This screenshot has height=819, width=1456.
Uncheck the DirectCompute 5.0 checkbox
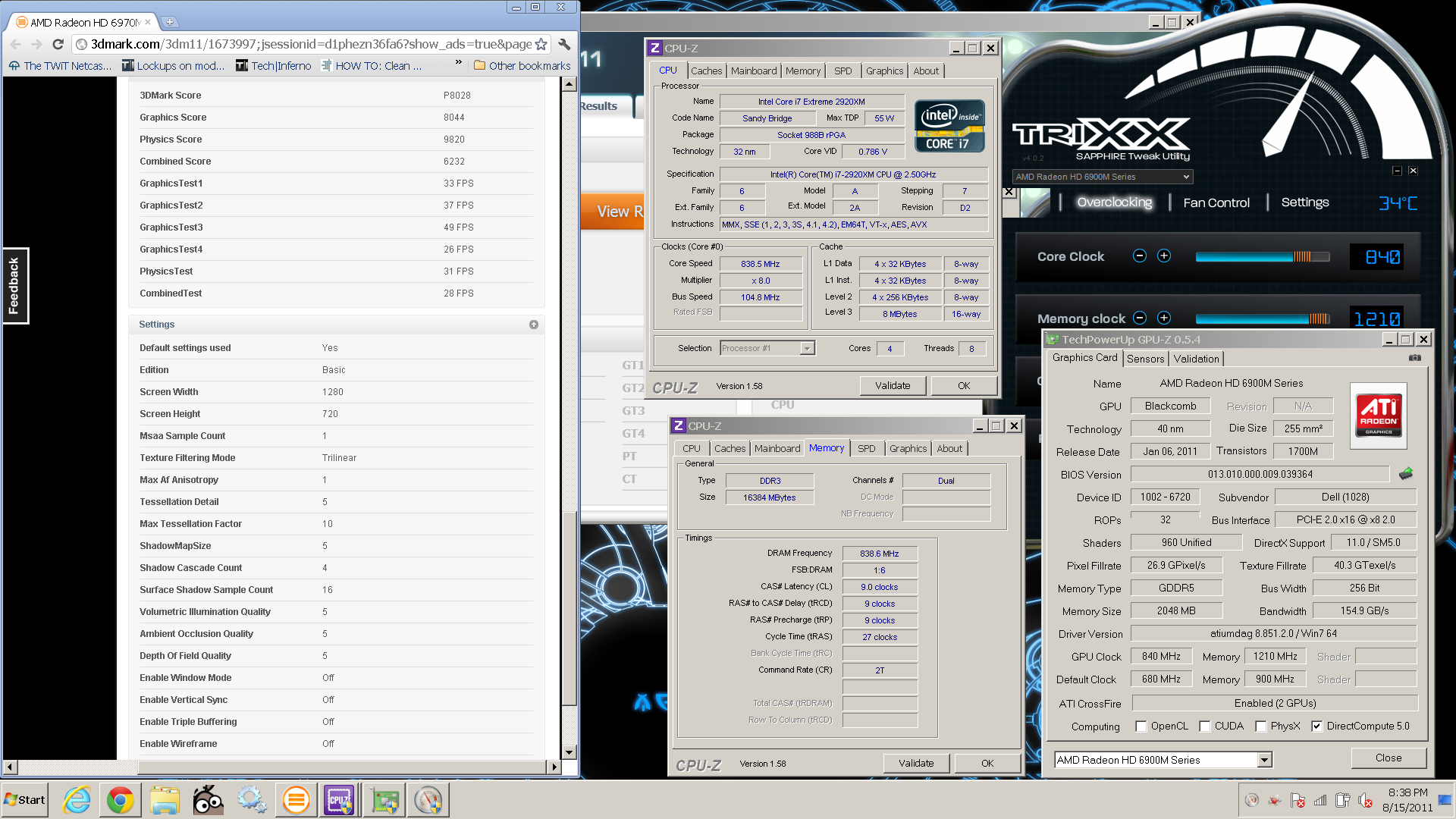[x=1316, y=726]
